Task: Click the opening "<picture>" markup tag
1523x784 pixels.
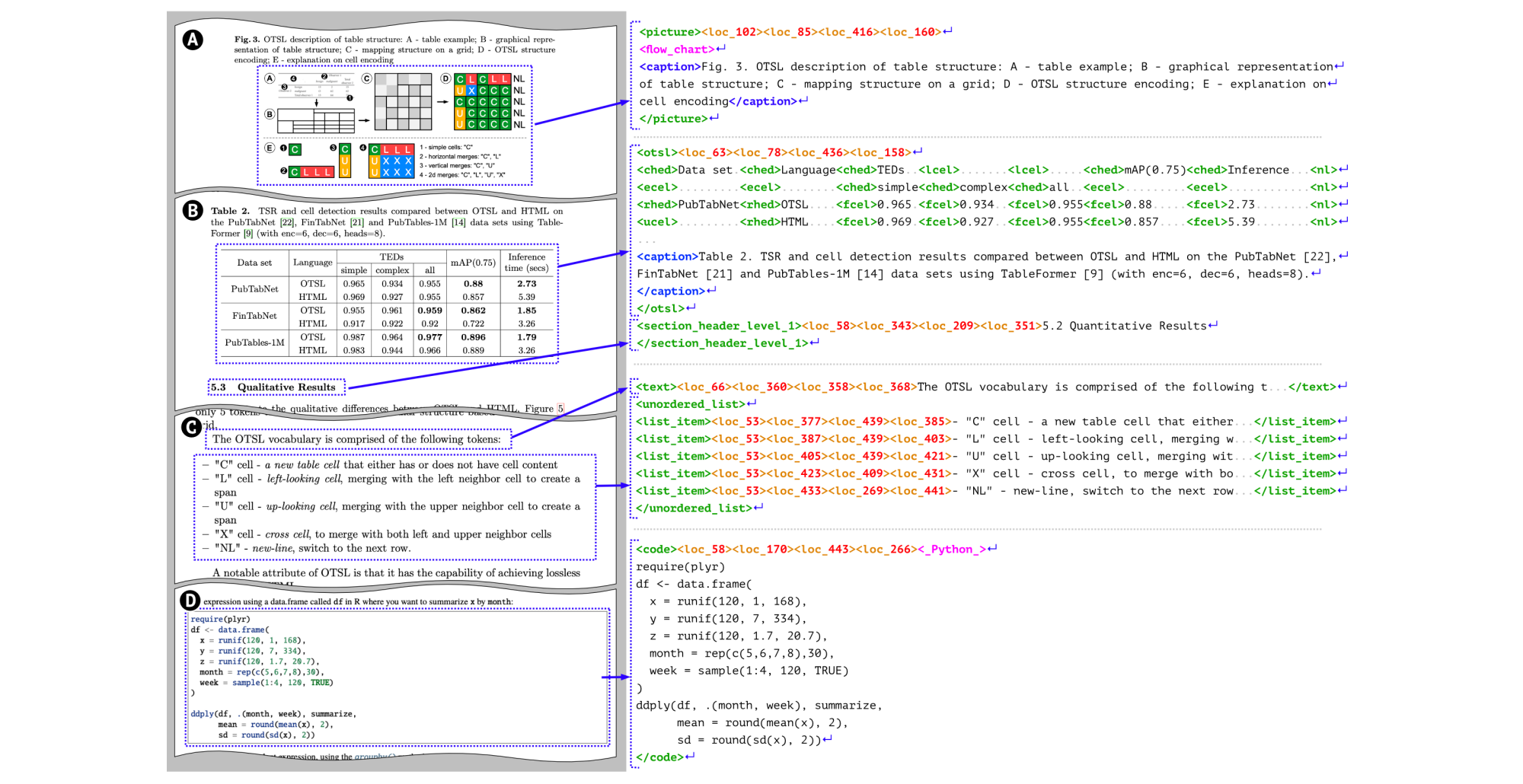Action: coord(670,32)
